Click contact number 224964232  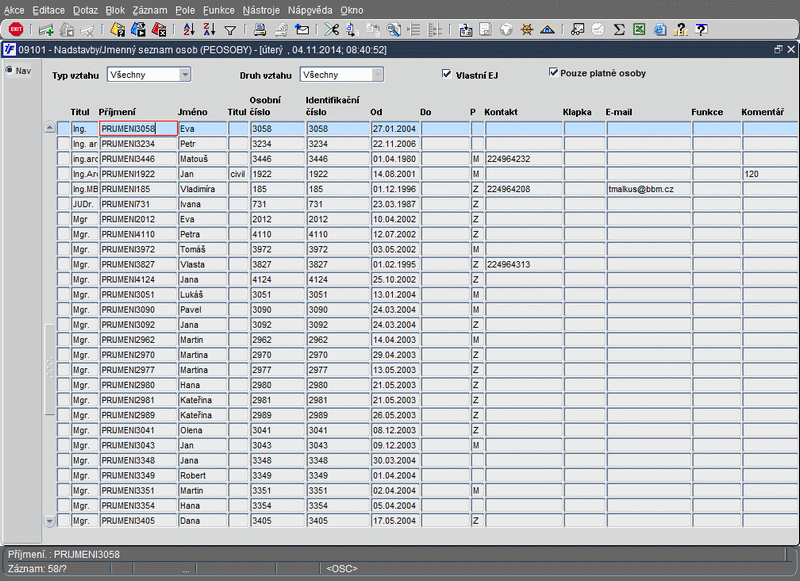click(x=524, y=159)
